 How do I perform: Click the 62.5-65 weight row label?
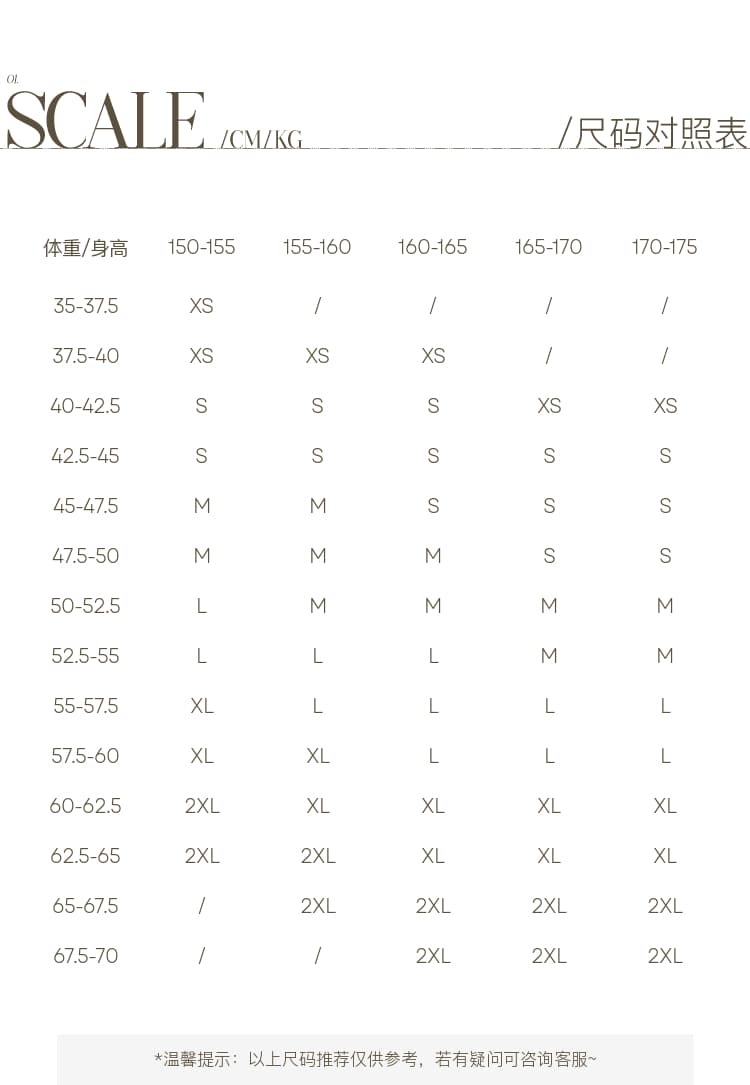86,856
